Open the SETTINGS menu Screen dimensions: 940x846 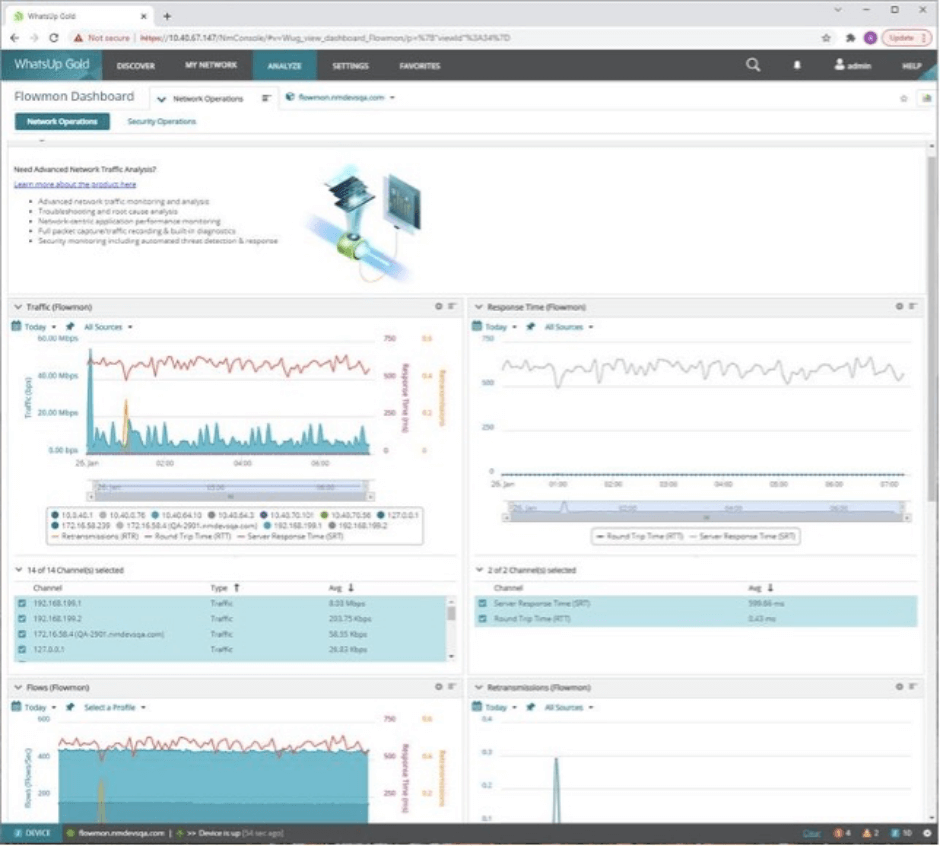350,65
